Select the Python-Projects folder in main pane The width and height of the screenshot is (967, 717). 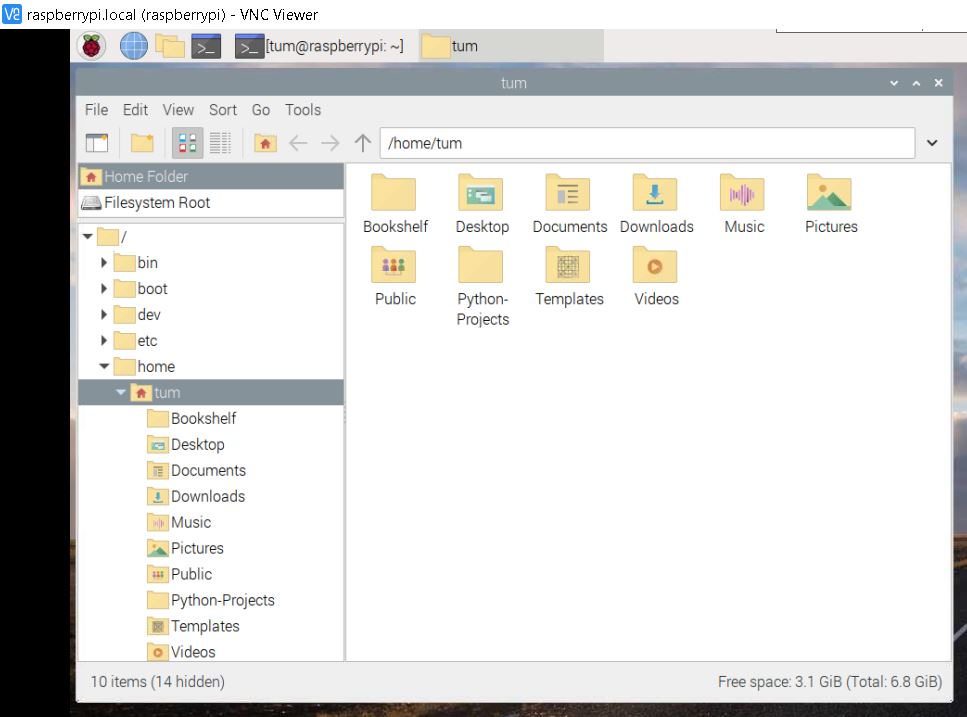pyautogui.click(x=482, y=266)
